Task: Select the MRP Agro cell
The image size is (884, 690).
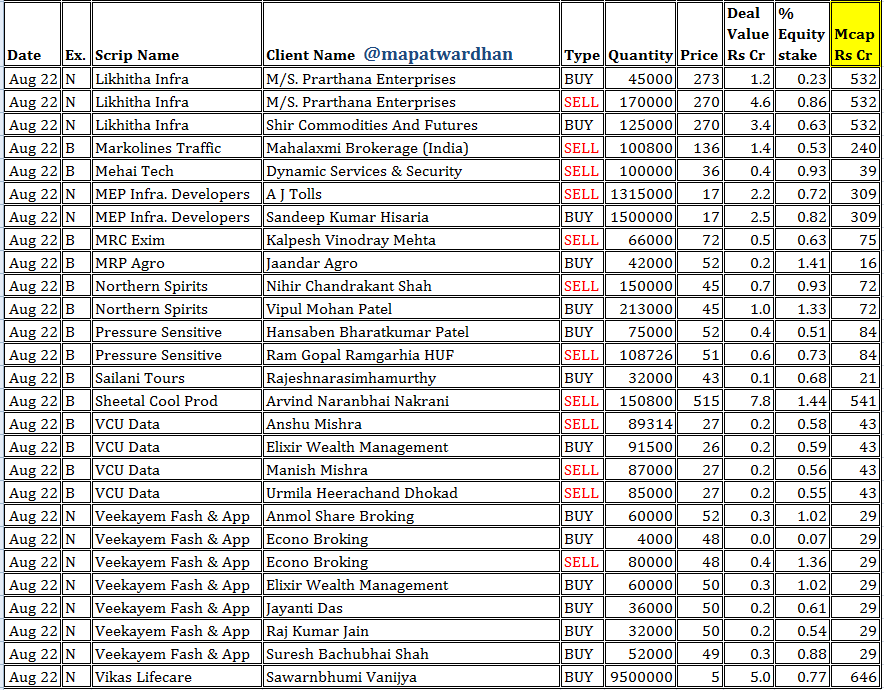Action: pos(176,263)
